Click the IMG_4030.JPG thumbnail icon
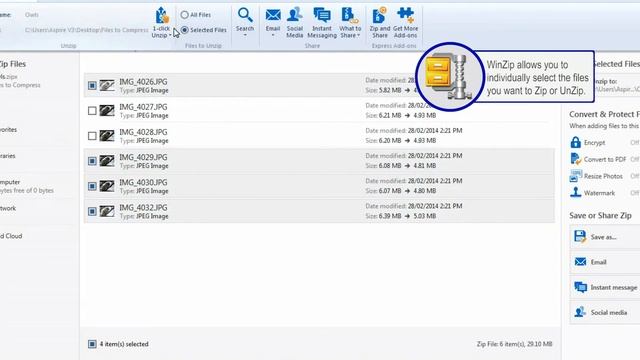 pos(107,186)
